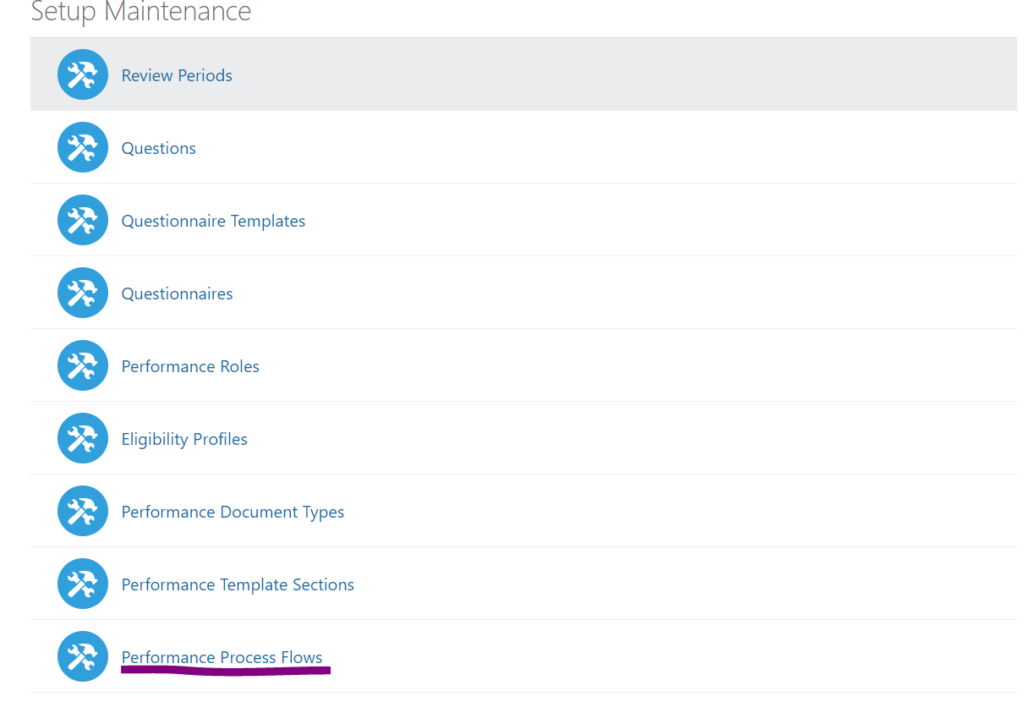Screen dimensions: 1024x702
Task: Select the Performance Roles link
Action: pos(190,366)
